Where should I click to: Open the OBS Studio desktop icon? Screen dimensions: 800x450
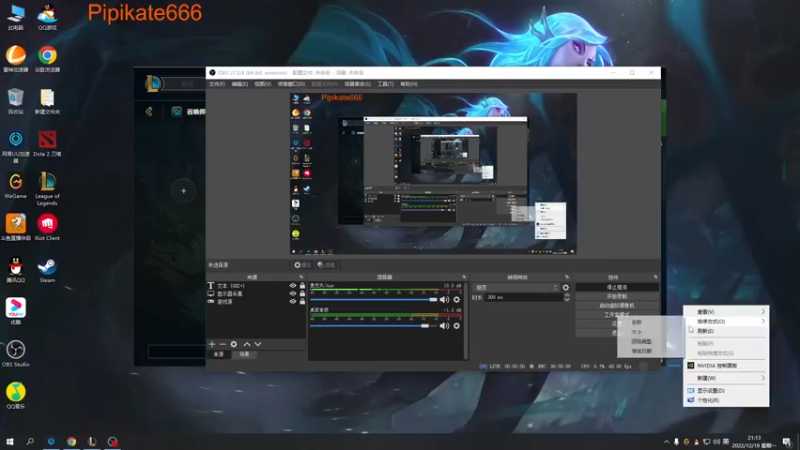[x=15, y=354]
